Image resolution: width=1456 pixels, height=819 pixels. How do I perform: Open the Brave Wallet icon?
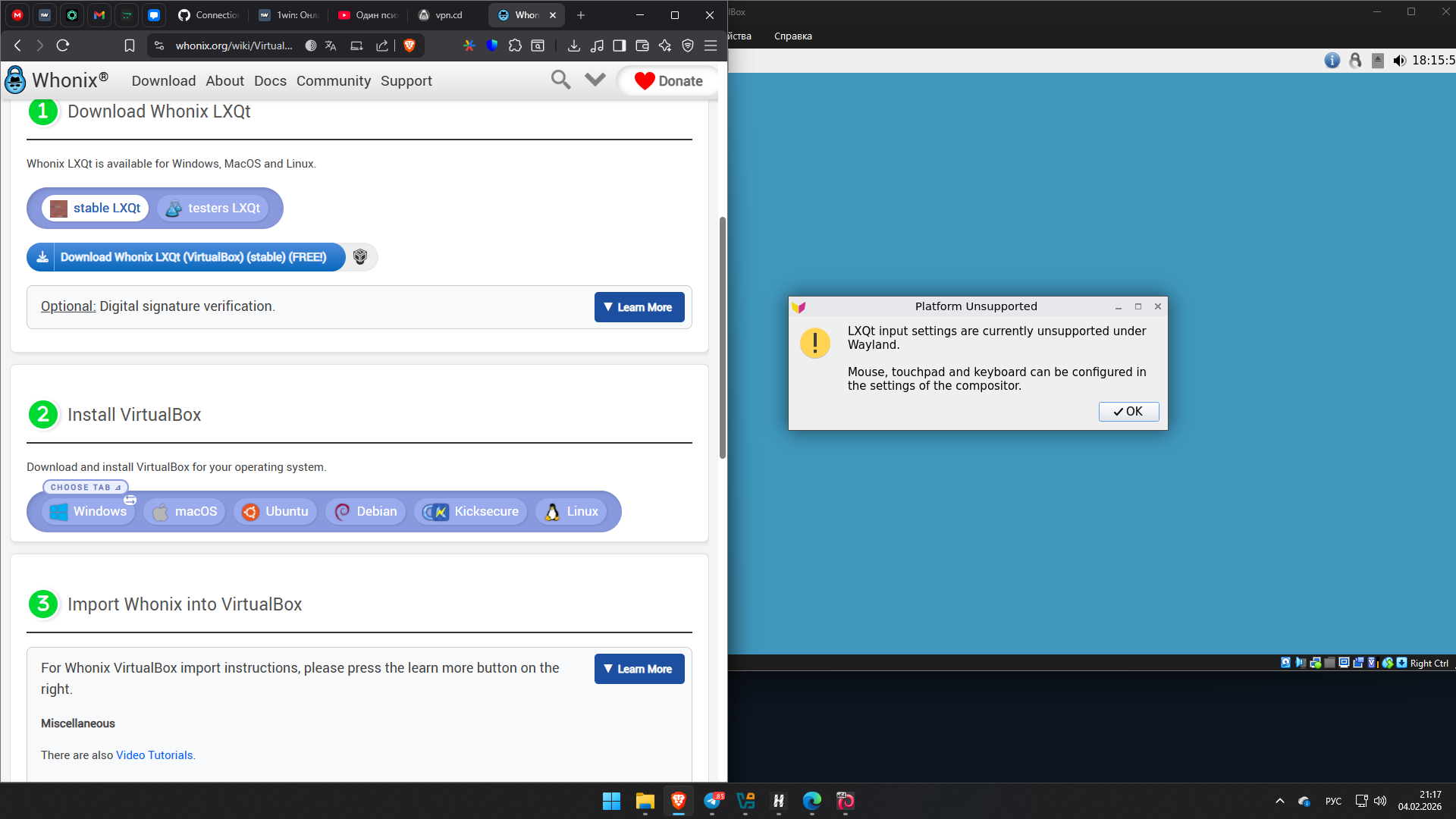[x=642, y=45]
